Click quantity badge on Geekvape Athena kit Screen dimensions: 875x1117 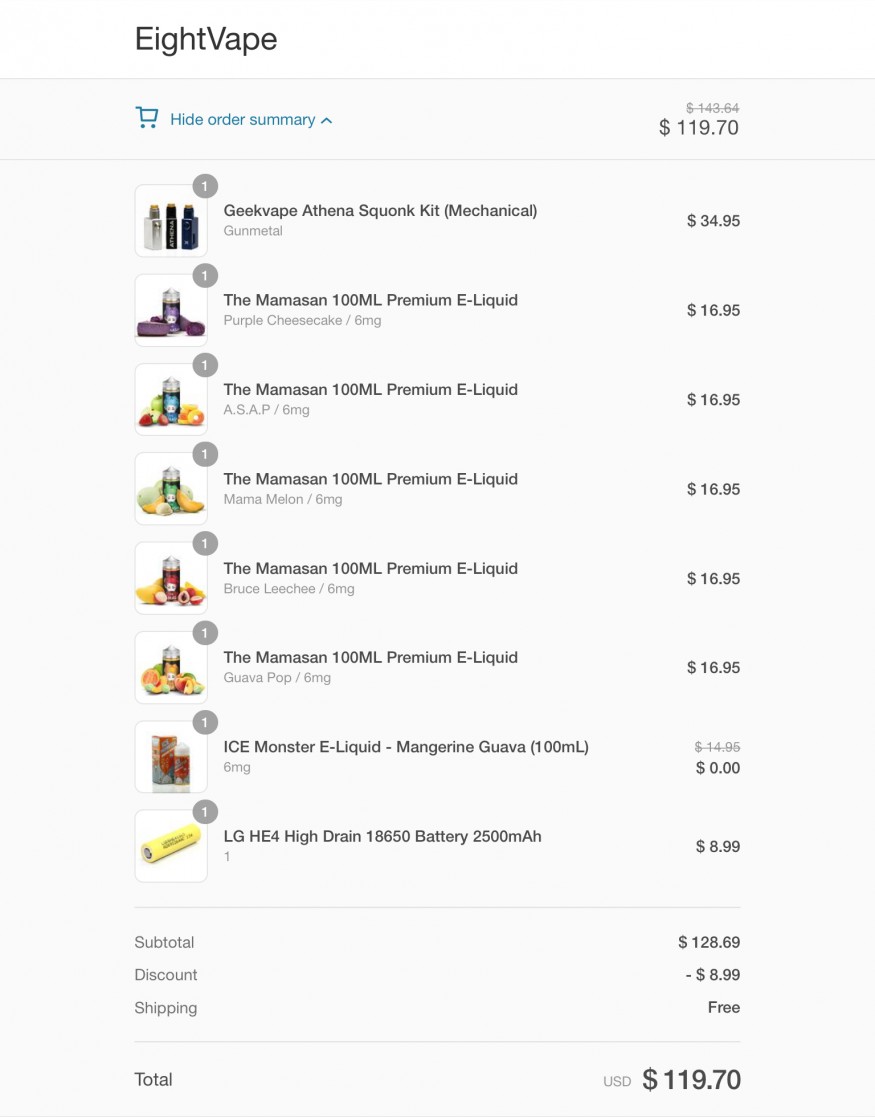coord(205,187)
